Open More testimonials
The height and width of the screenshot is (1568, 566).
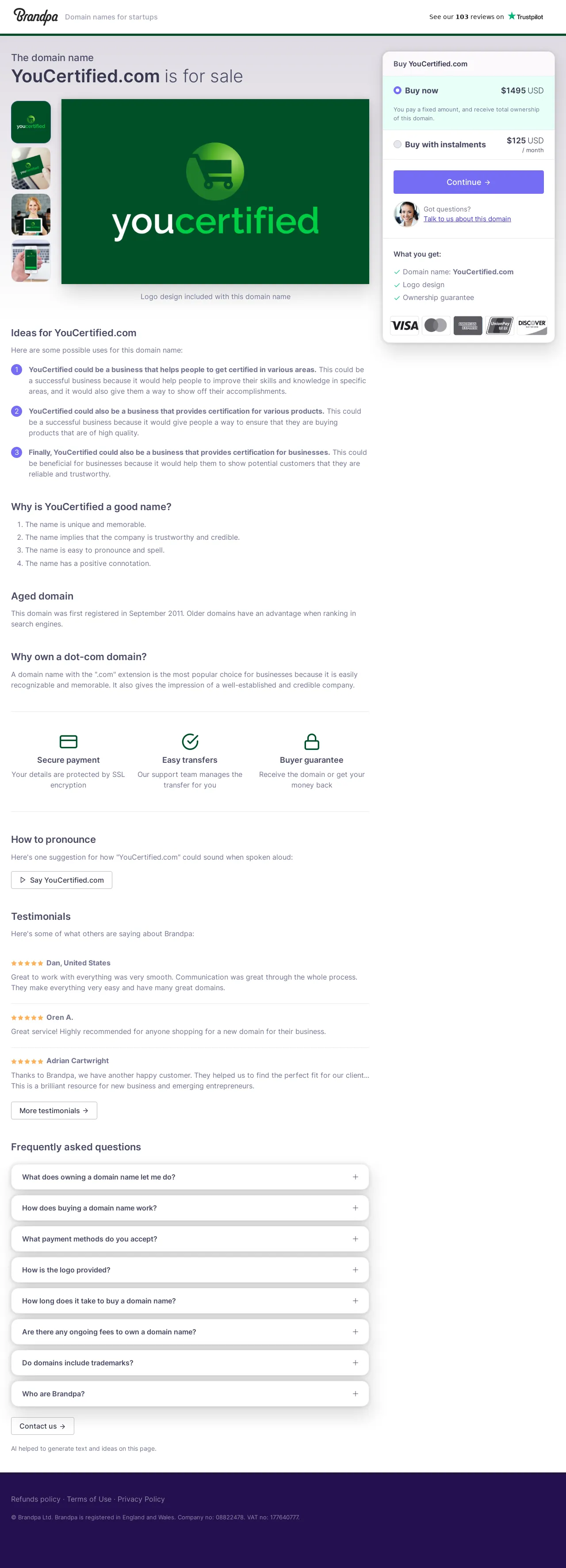coord(54,1110)
